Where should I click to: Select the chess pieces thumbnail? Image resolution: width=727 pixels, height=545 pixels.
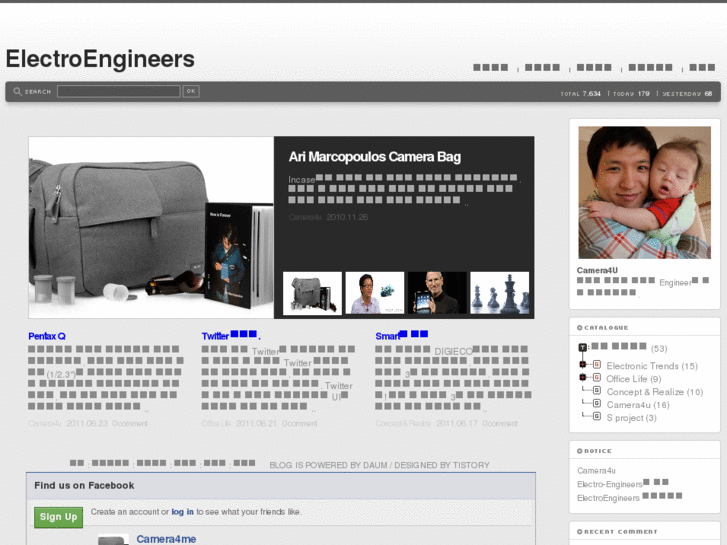[x=499, y=293]
